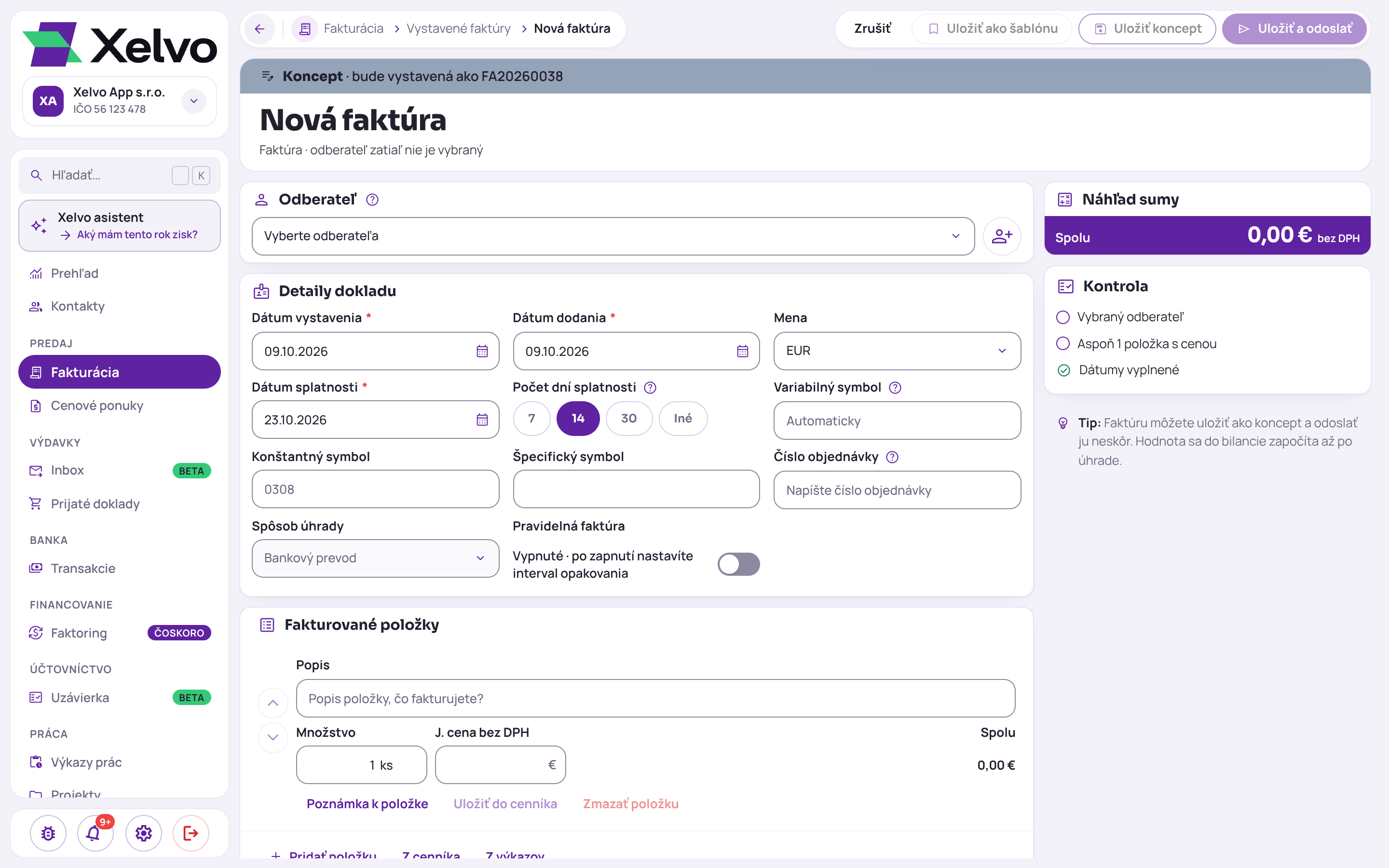Image resolution: width=1389 pixels, height=868 pixels.
Task: Click Uložiť koncept button
Action: click(x=1147, y=29)
